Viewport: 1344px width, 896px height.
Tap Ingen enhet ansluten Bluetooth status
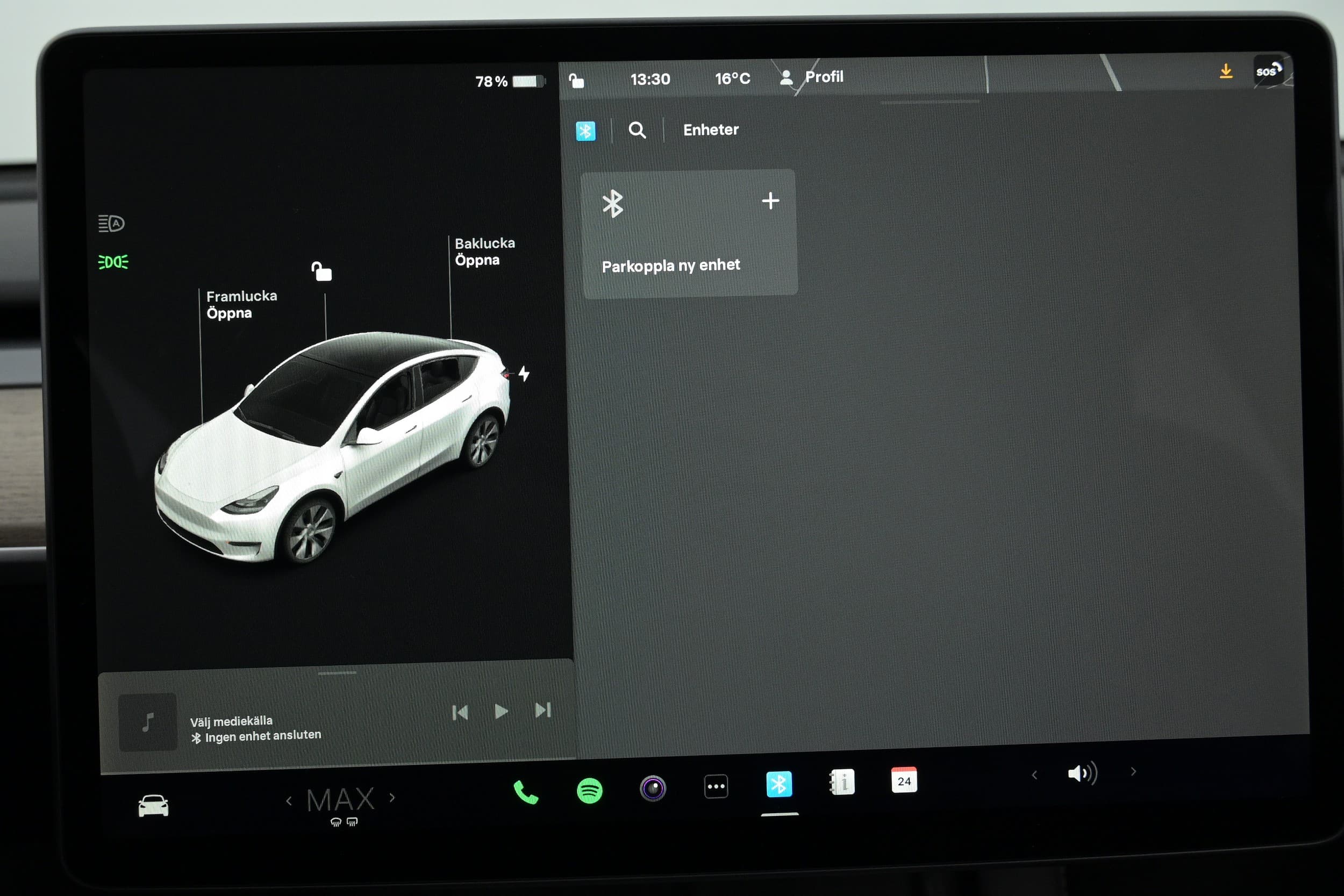[x=256, y=736]
